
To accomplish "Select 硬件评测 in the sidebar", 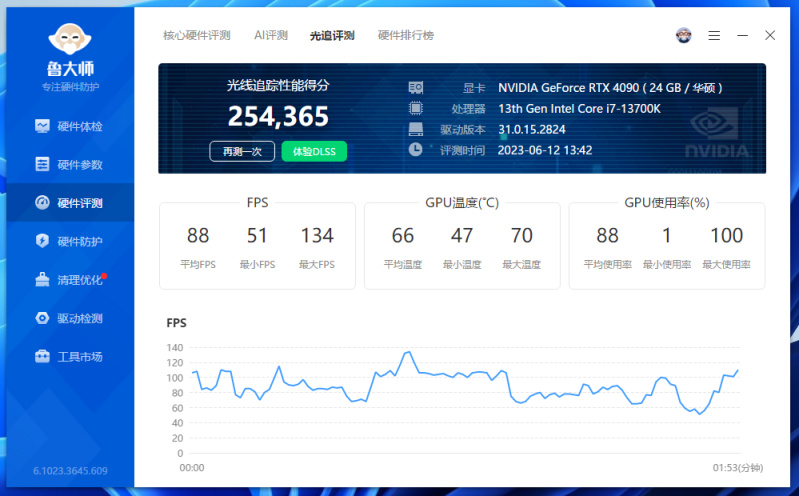I will (70, 202).
